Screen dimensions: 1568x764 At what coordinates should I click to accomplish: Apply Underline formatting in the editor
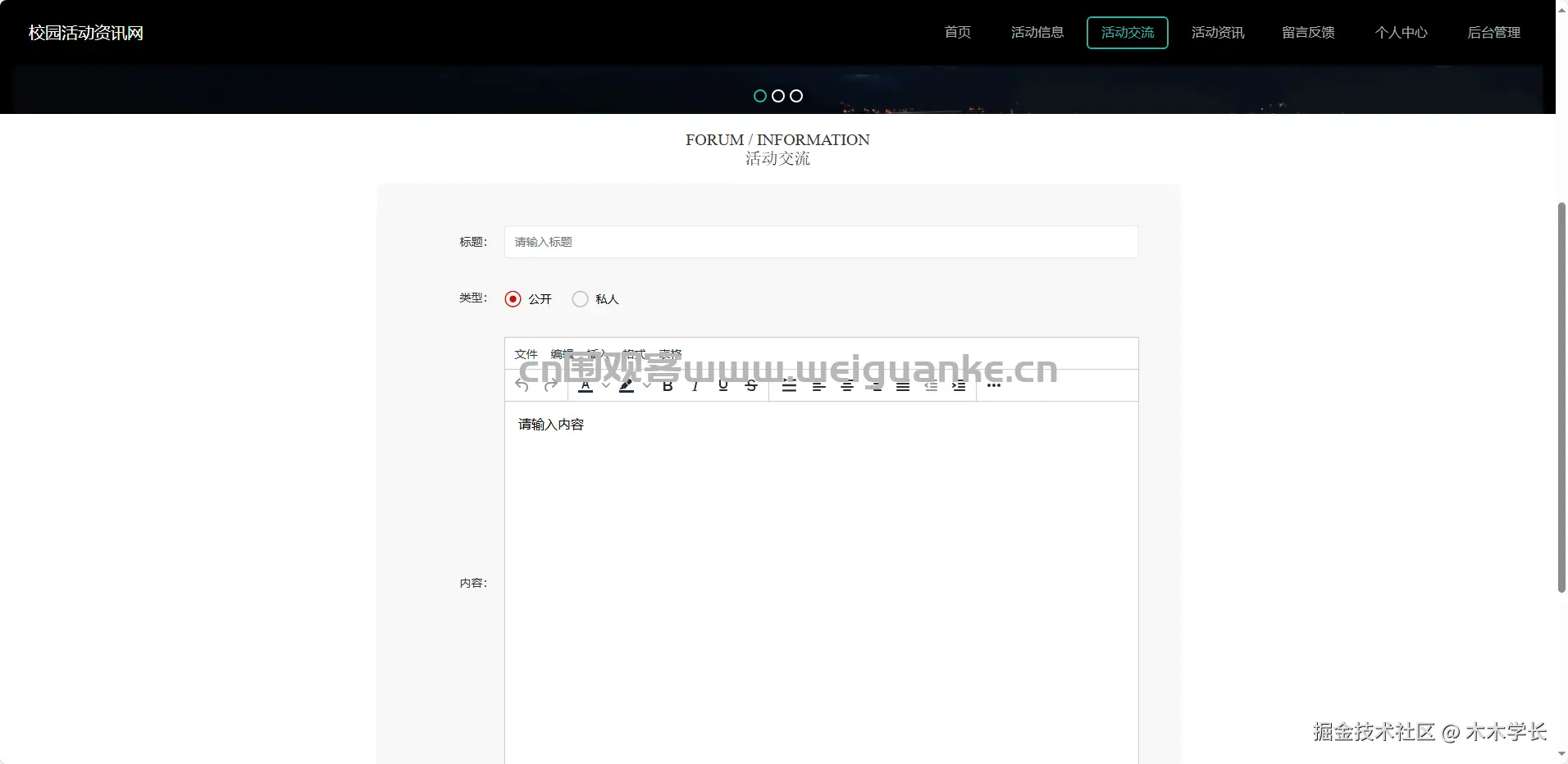(x=722, y=385)
